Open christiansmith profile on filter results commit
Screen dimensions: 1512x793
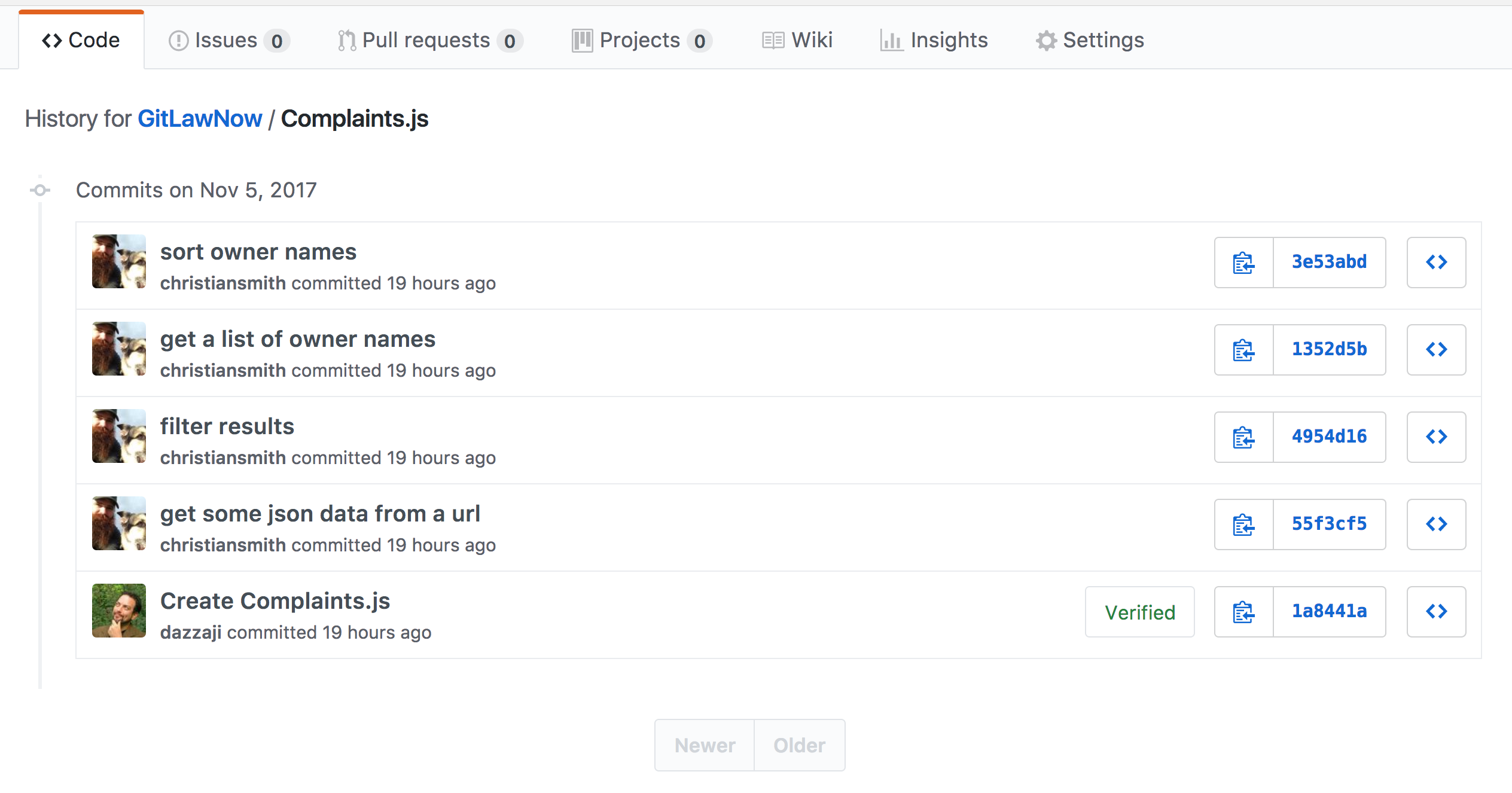tap(223, 457)
